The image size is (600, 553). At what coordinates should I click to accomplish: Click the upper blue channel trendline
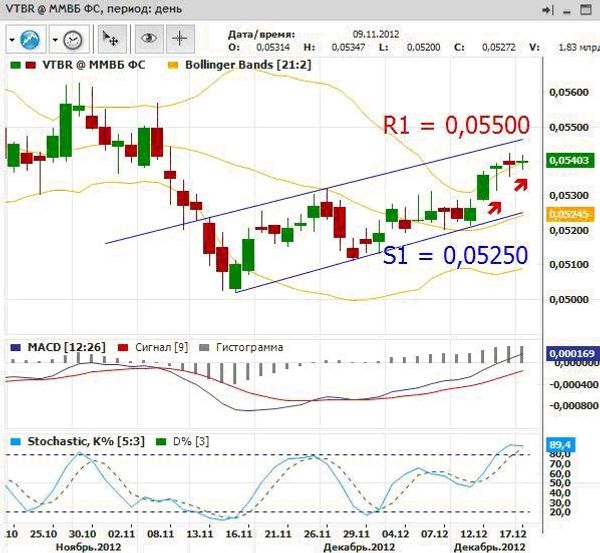[x=314, y=191]
